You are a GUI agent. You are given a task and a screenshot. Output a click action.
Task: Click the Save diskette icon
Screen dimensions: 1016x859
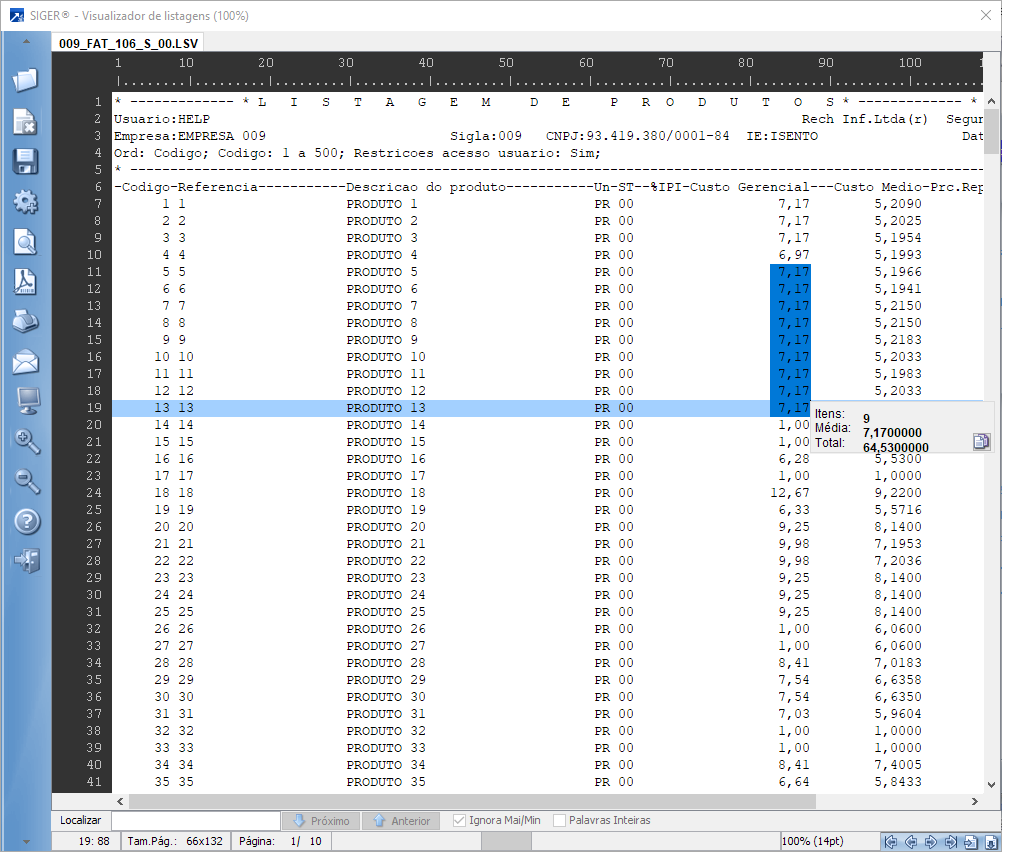coord(25,161)
